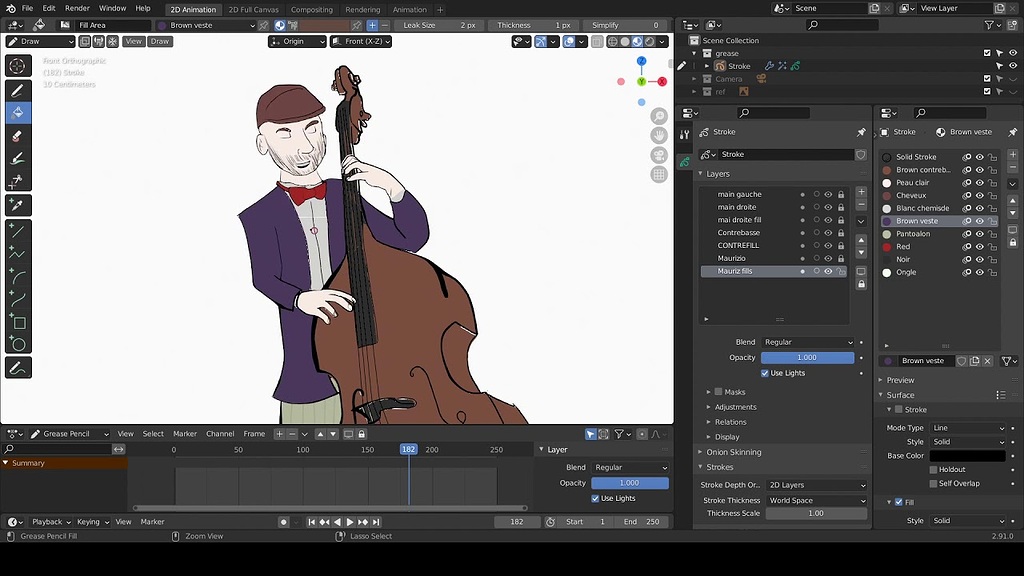
Task: Select the Mauriz fills layer
Action: click(x=774, y=271)
